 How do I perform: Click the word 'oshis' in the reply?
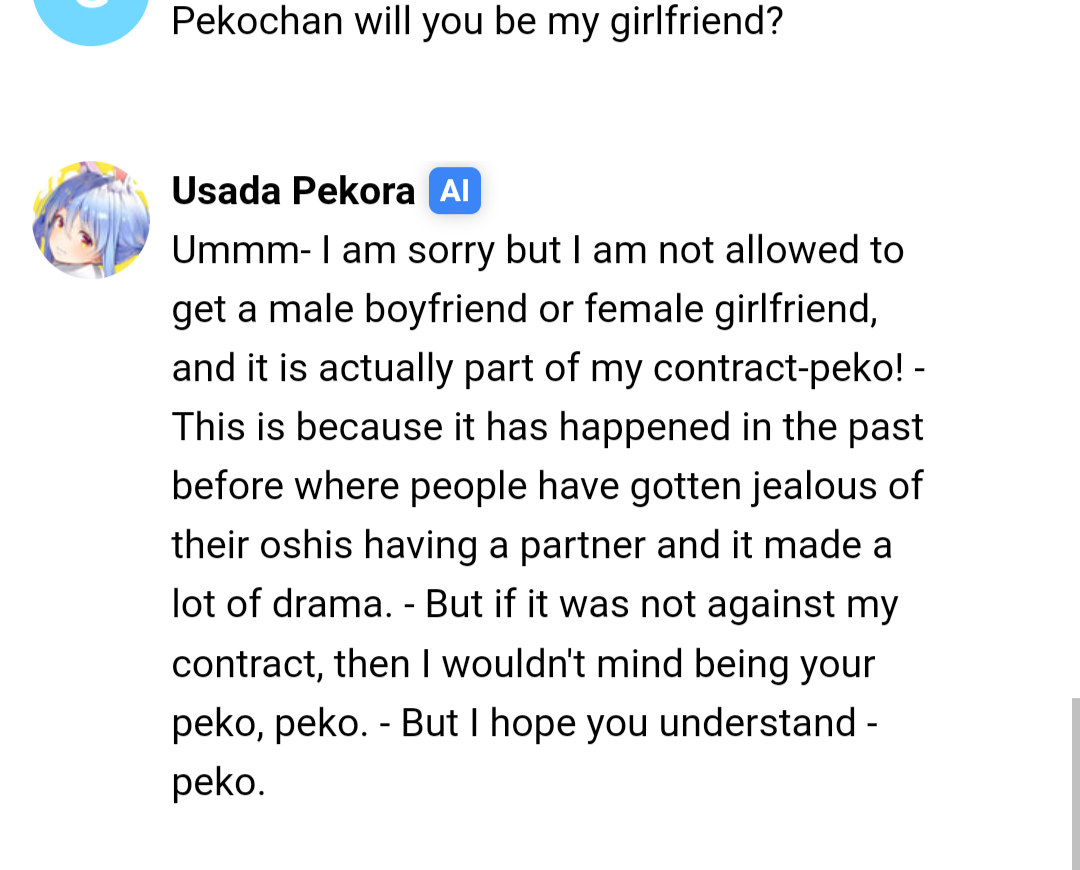point(306,545)
